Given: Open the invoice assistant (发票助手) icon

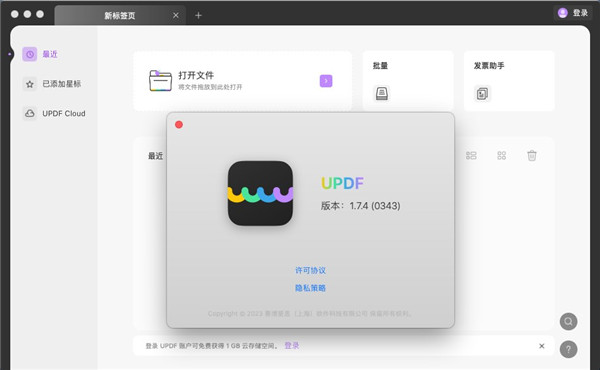Looking at the screenshot, I should click(x=482, y=93).
